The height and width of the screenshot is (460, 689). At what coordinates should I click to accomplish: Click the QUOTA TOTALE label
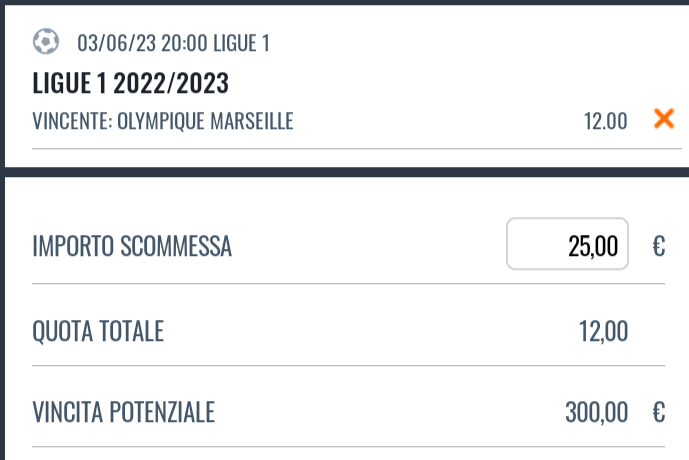[x=98, y=331]
